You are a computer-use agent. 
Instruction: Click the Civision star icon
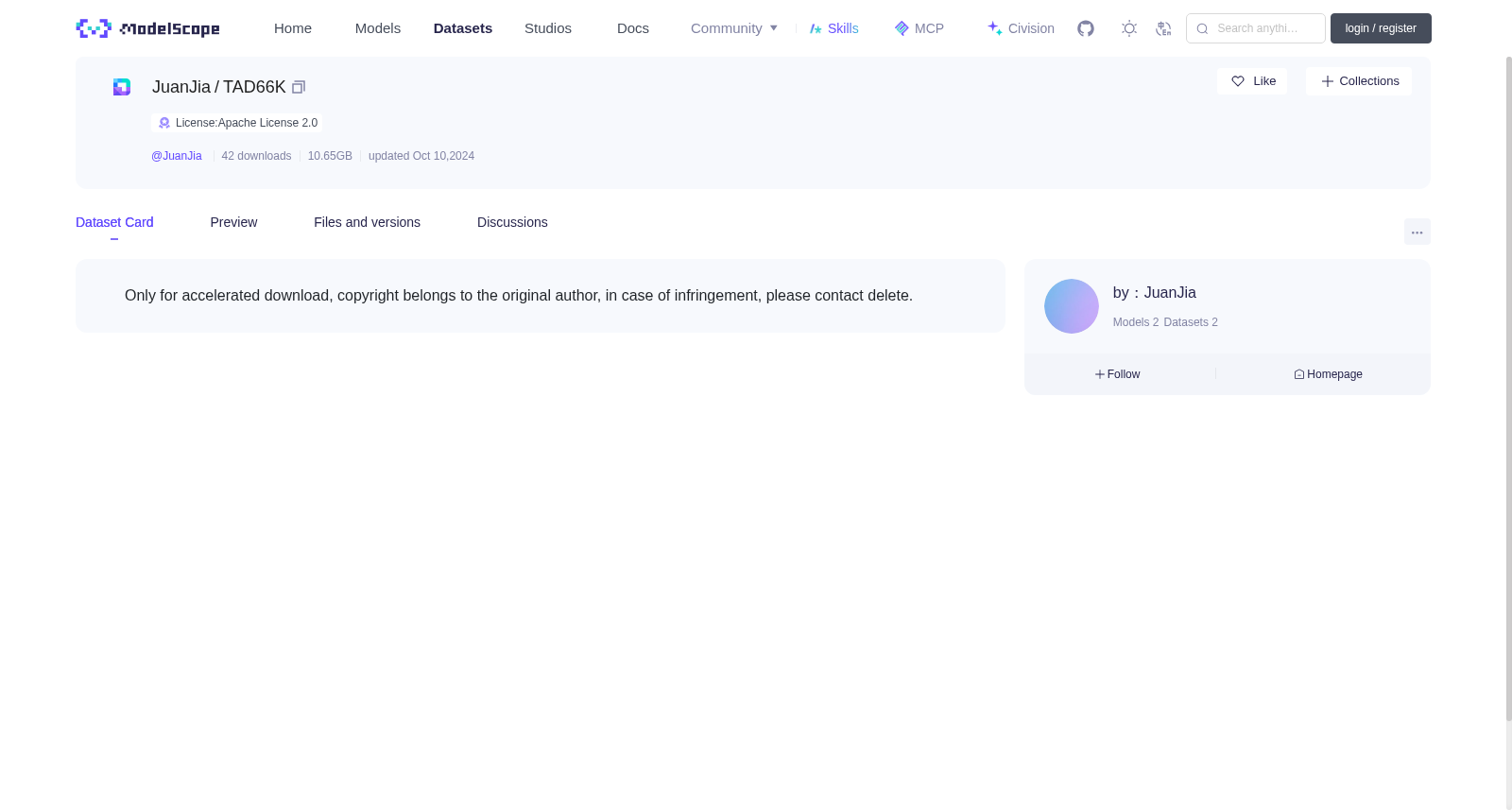[x=995, y=28]
